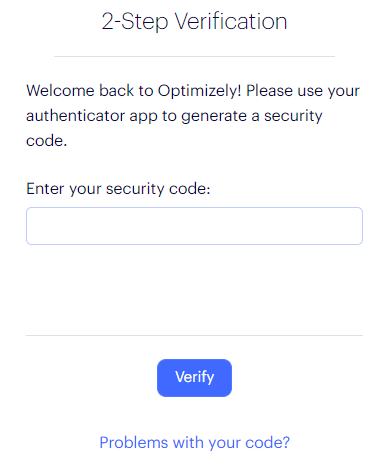Click the "Welcome back to Optimizely!" text
This screenshot has height=468, width=389.
tap(134, 91)
